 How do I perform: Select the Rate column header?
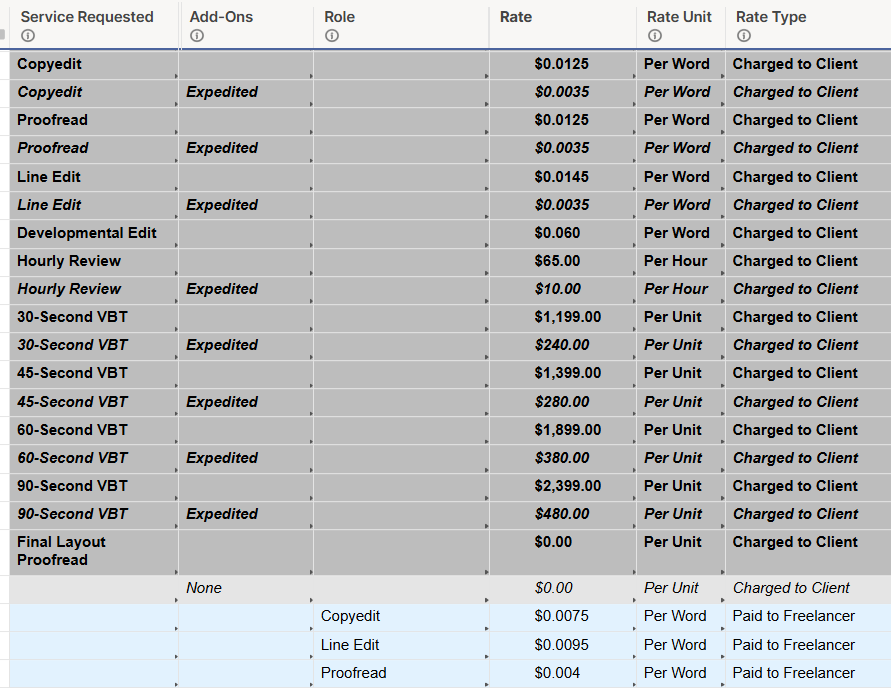(563, 24)
